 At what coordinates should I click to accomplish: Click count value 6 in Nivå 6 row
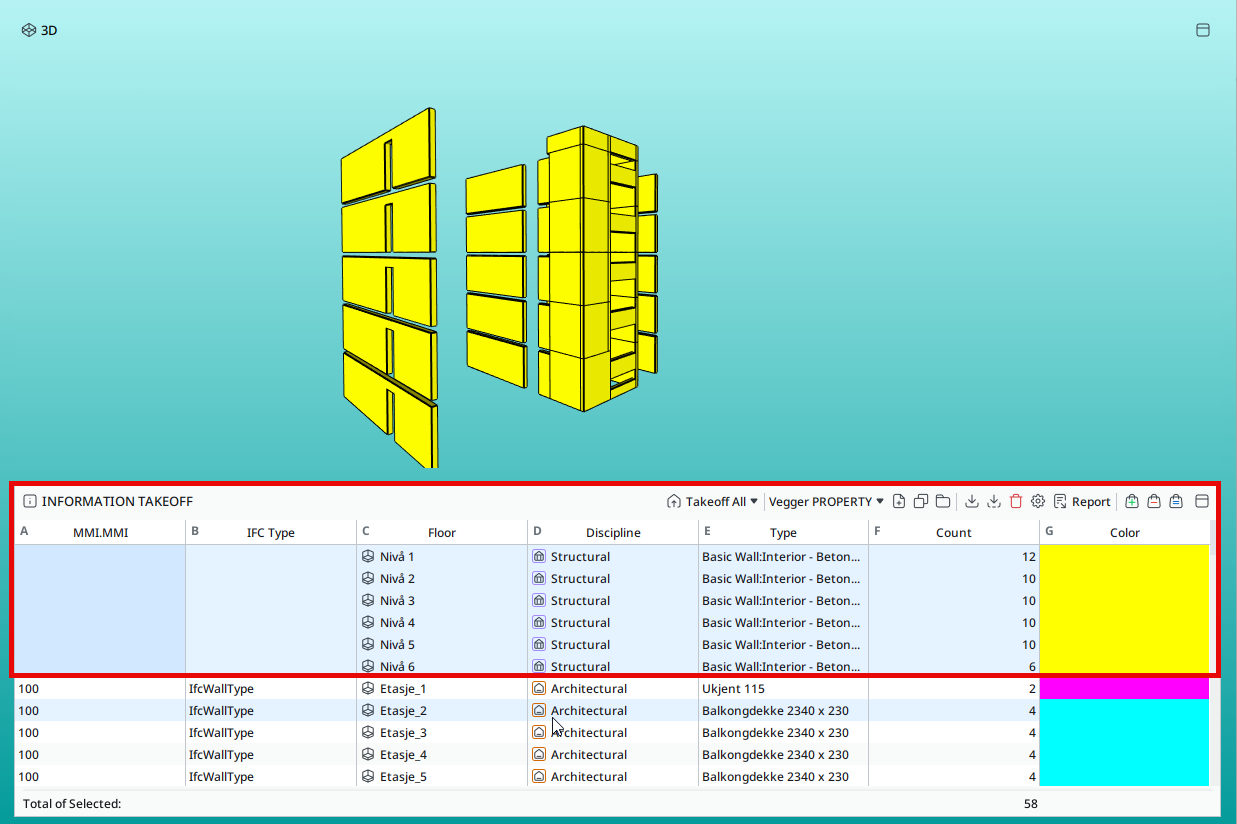pyautogui.click(x=1033, y=667)
